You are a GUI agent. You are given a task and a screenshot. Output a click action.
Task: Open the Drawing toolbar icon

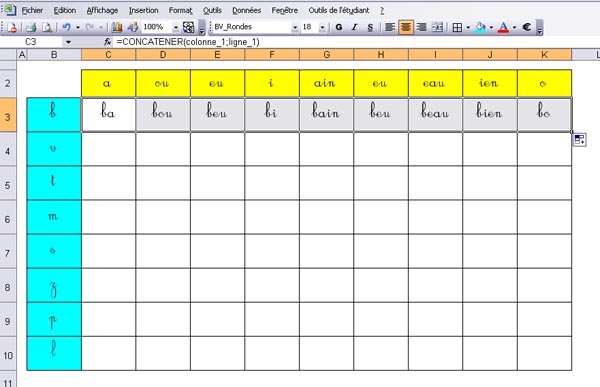[x=133, y=27]
